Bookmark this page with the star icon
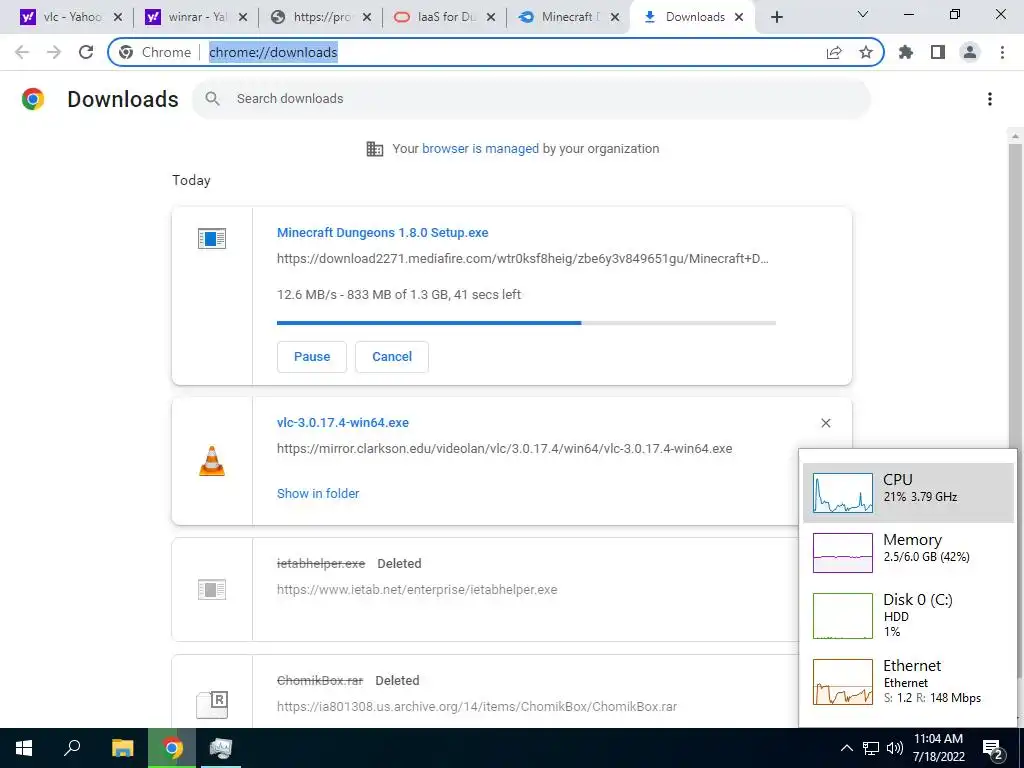Image resolution: width=1024 pixels, height=768 pixels. 866,52
